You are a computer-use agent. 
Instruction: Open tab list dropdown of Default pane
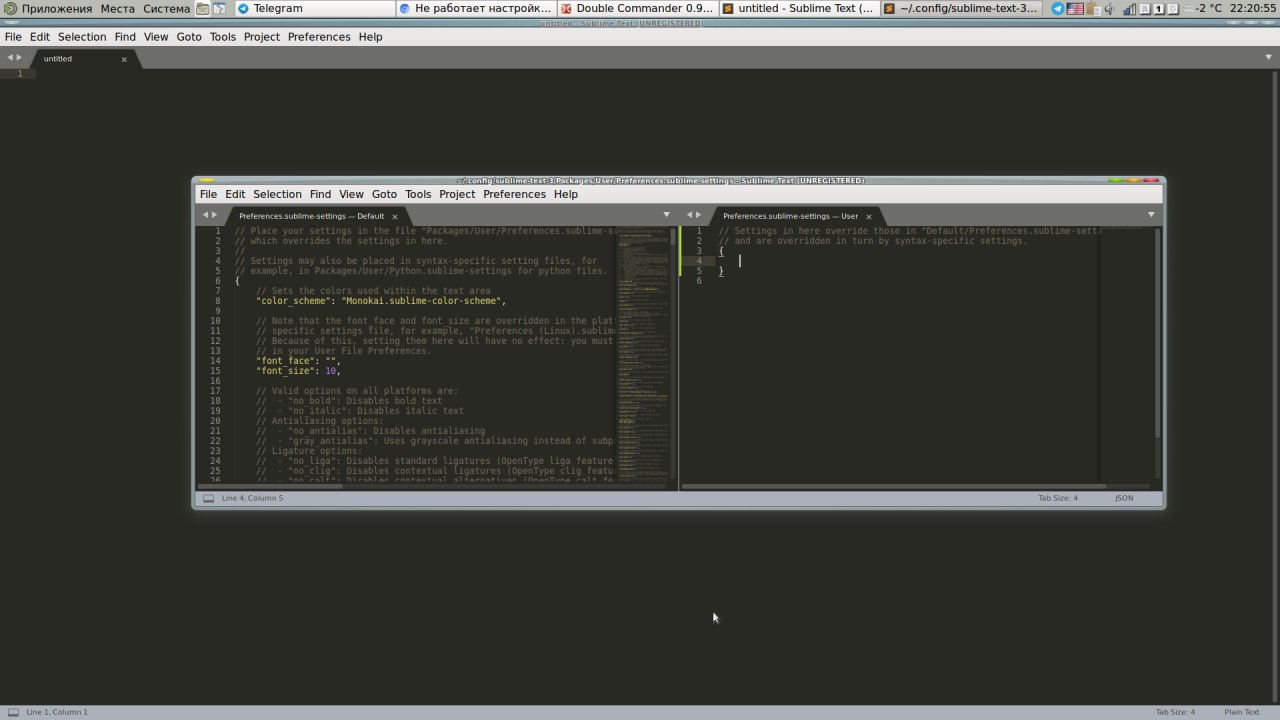[x=666, y=215]
